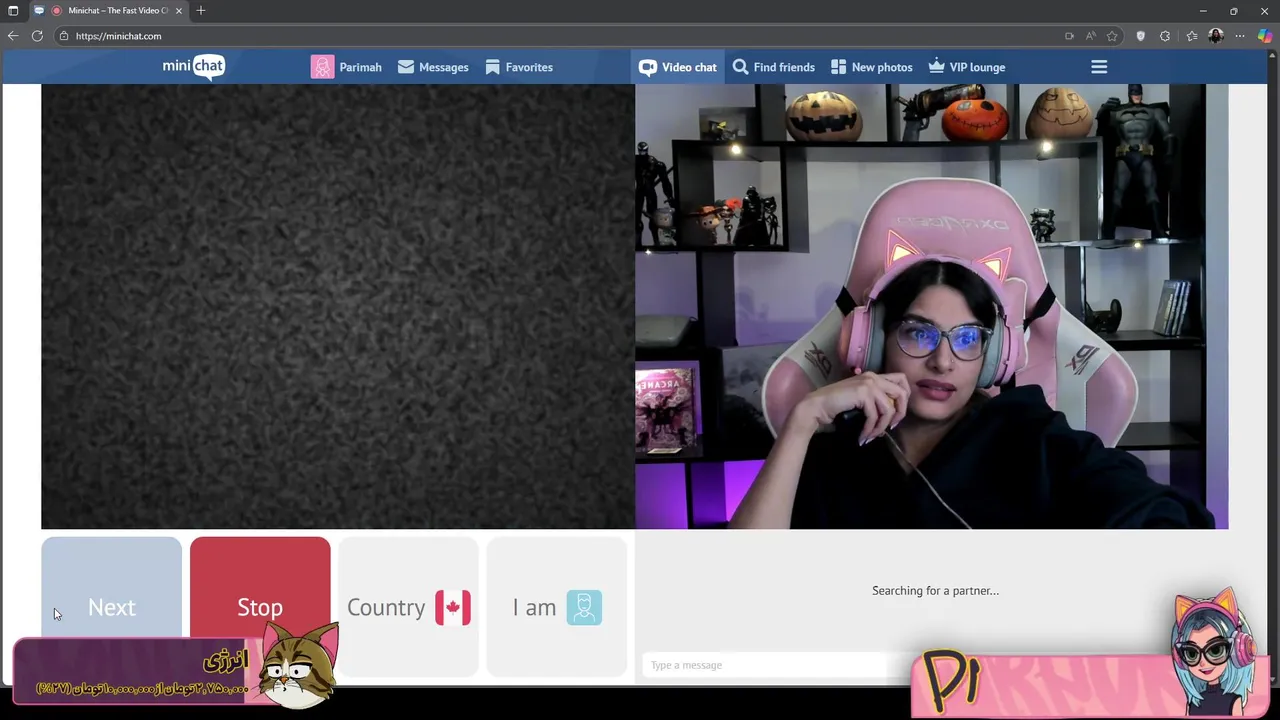Open the tab actions menu icon
1280x720 pixels.
pyautogui.click(x=13, y=11)
